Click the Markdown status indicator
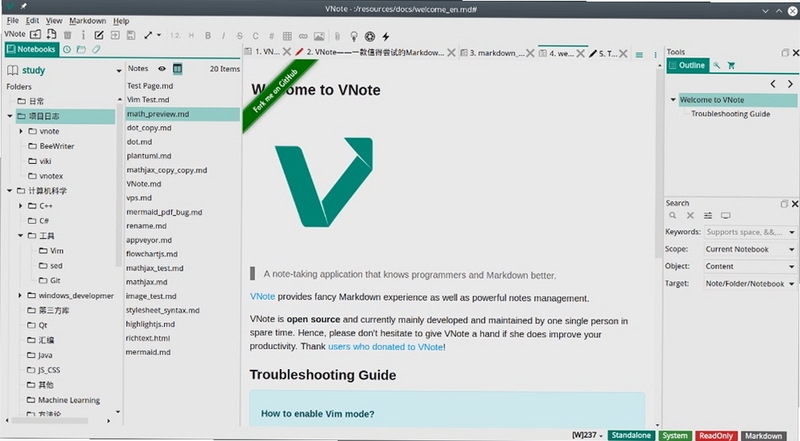Viewport: 800px width, 441px height. pos(763,435)
